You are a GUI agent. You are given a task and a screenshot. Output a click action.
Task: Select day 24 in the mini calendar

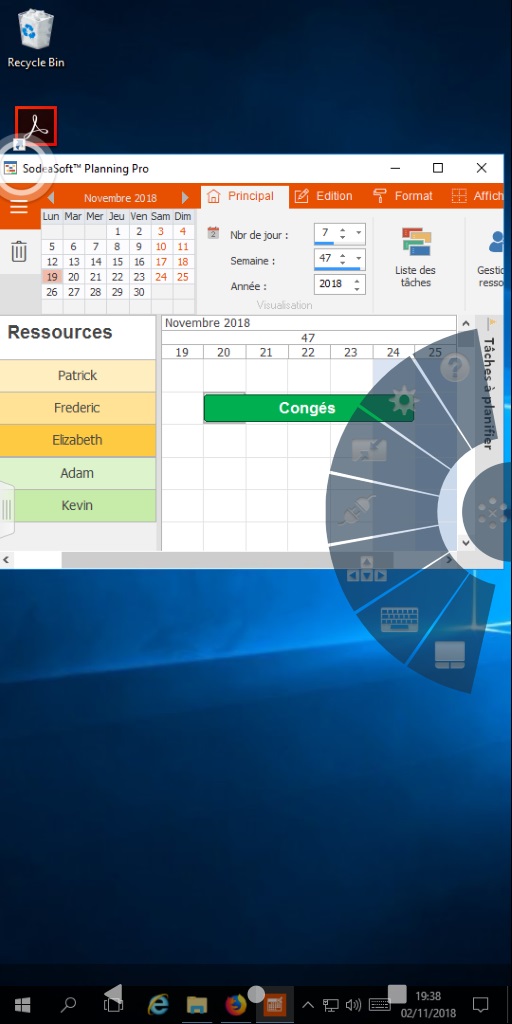(x=161, y=277)
